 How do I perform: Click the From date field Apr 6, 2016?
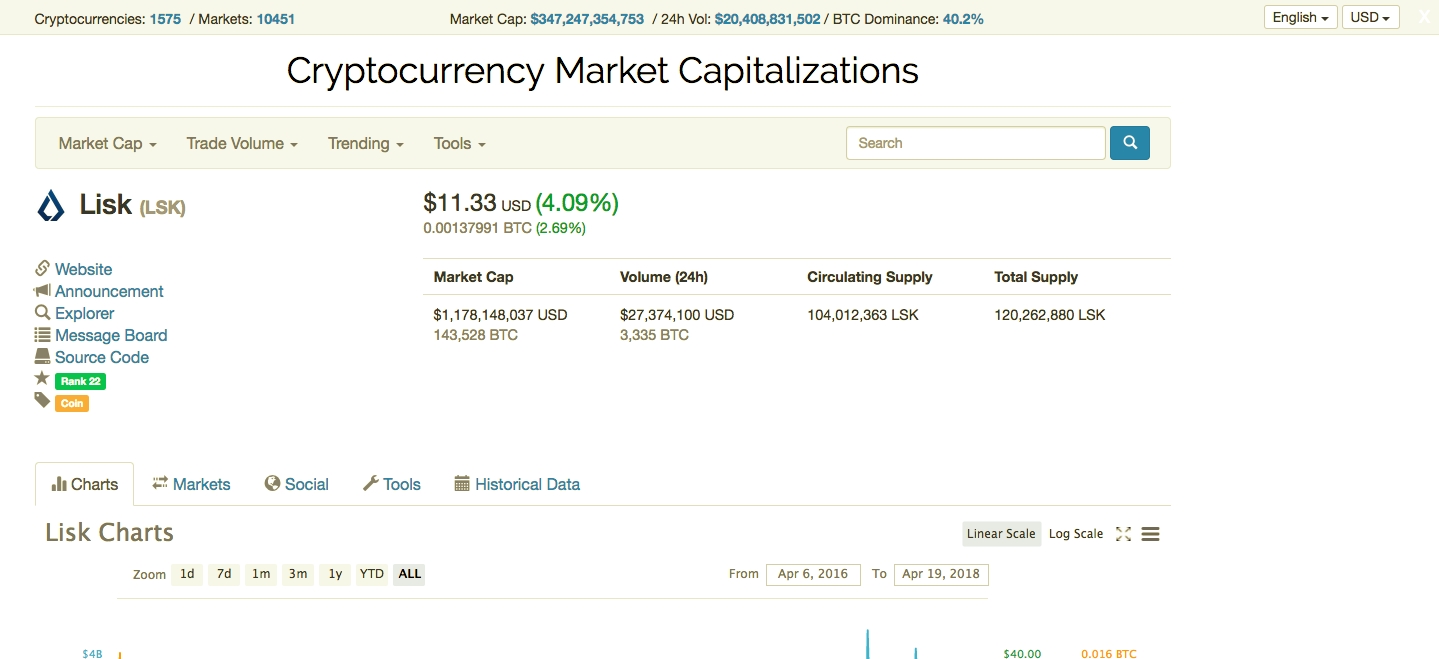tap(813, 574)
